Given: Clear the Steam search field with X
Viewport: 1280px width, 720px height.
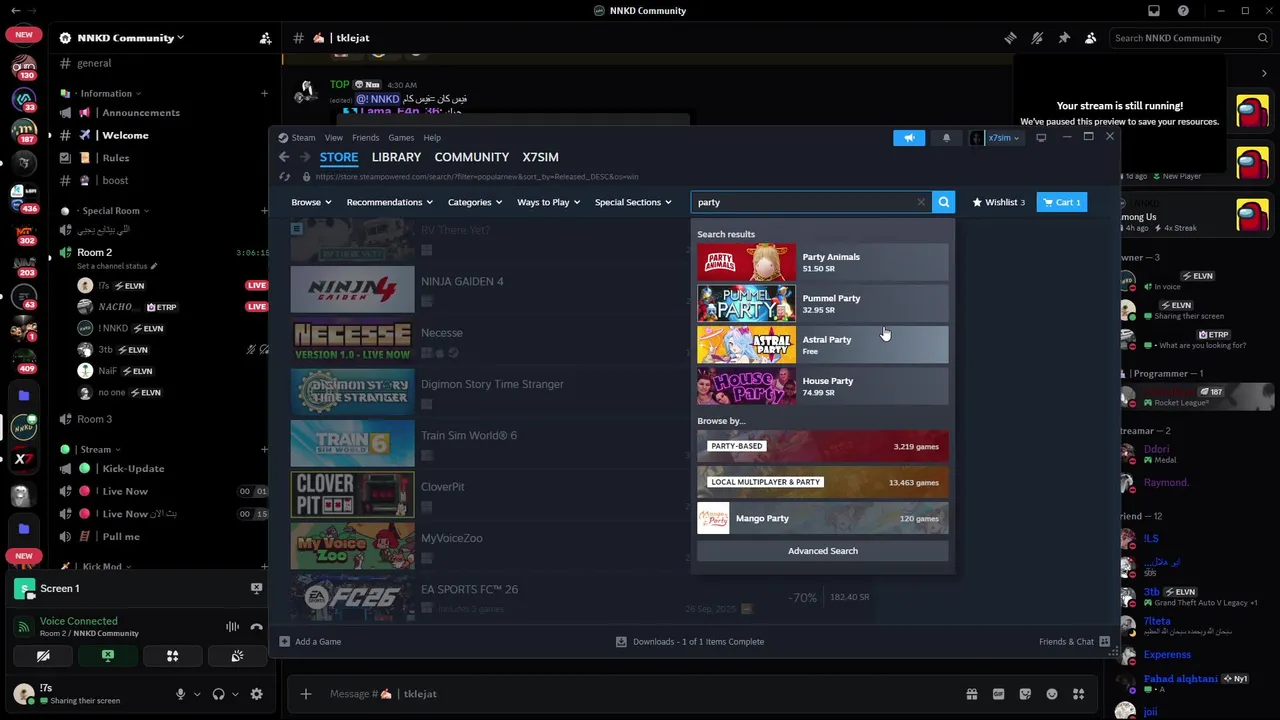Looking at the screenshot, I should pos(921,202).
